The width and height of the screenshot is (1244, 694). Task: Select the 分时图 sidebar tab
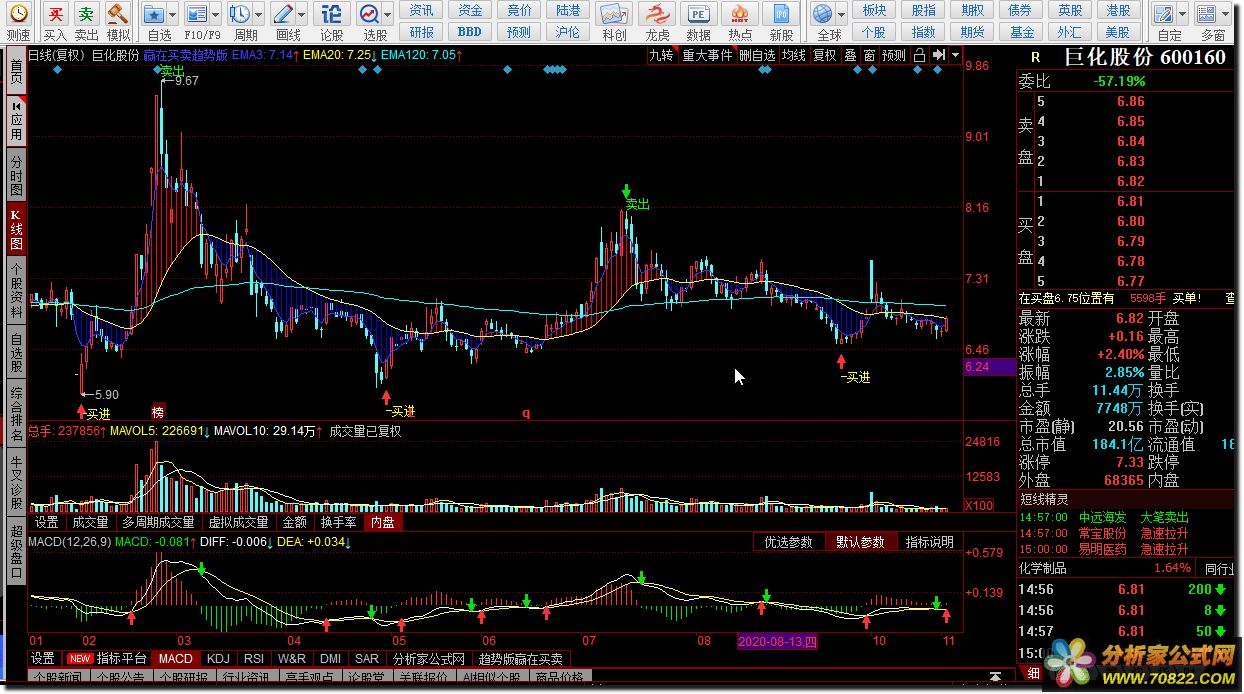point(16,175)
